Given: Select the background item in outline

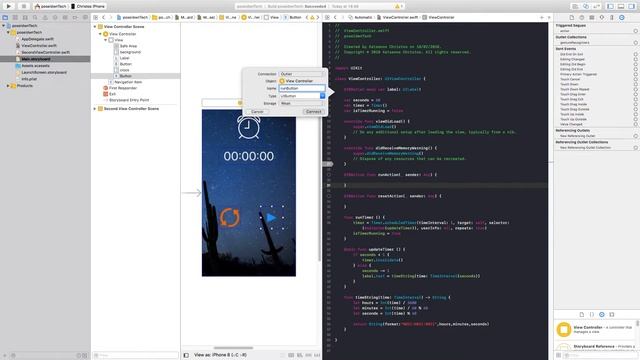Looking at the screenshot, I should pos(130,52).
